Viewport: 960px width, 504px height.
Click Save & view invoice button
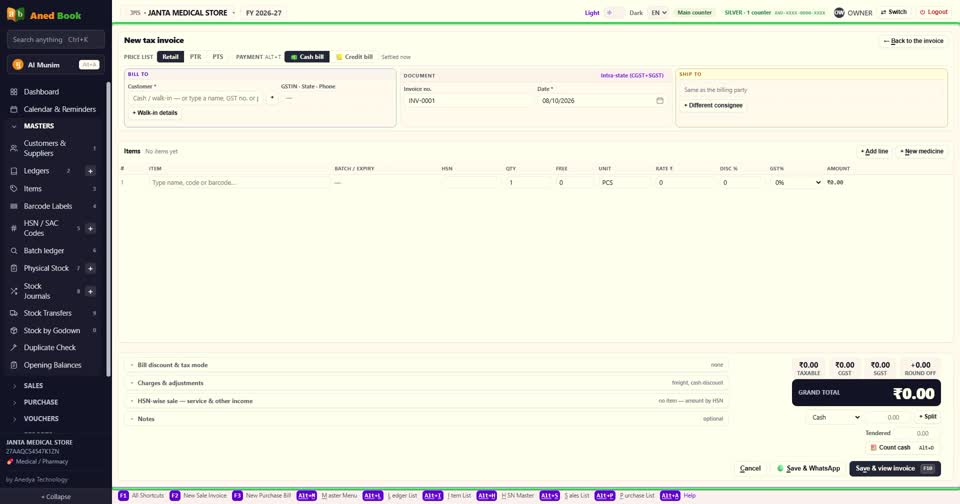(x=894, y=468)
